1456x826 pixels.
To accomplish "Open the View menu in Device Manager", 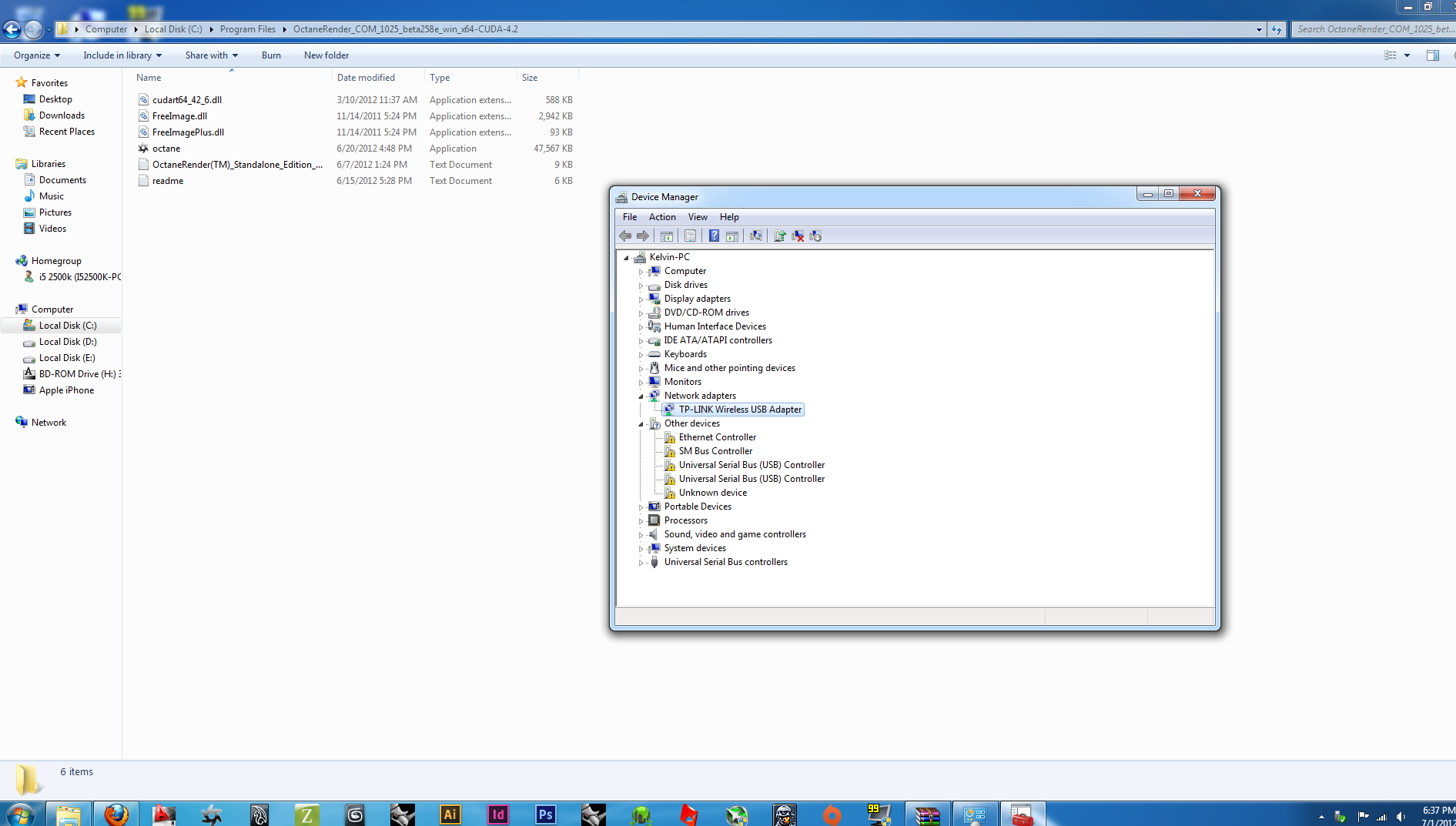I will 698,217.
